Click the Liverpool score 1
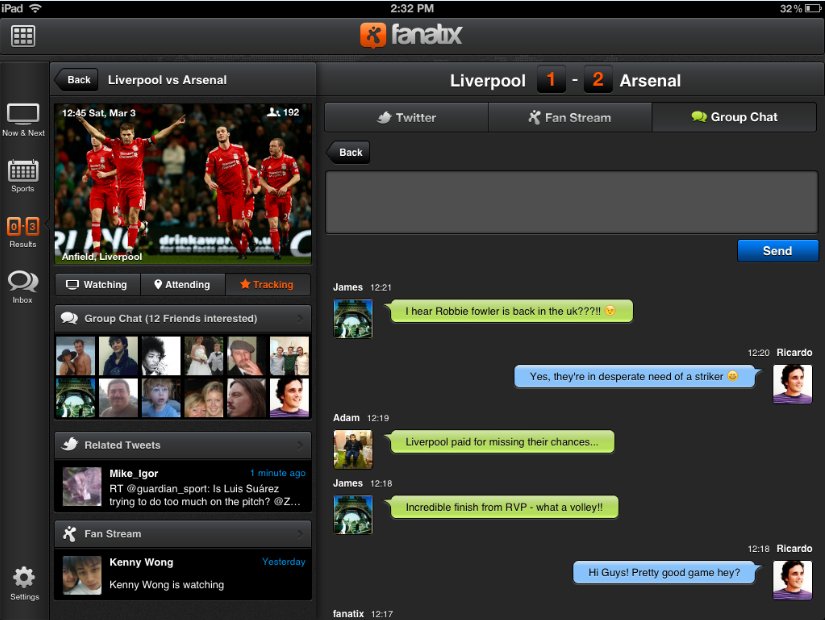The height and width of the screenshot is (620, 825). [x=551, y=79]
